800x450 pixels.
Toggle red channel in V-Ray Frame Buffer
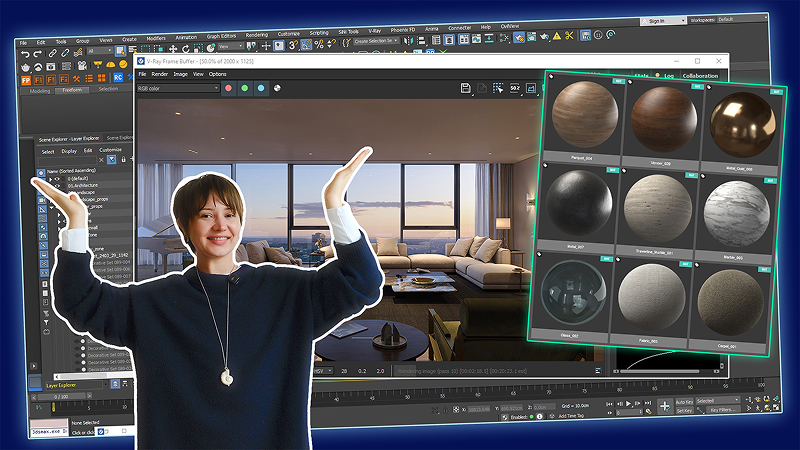pos(229,88)
